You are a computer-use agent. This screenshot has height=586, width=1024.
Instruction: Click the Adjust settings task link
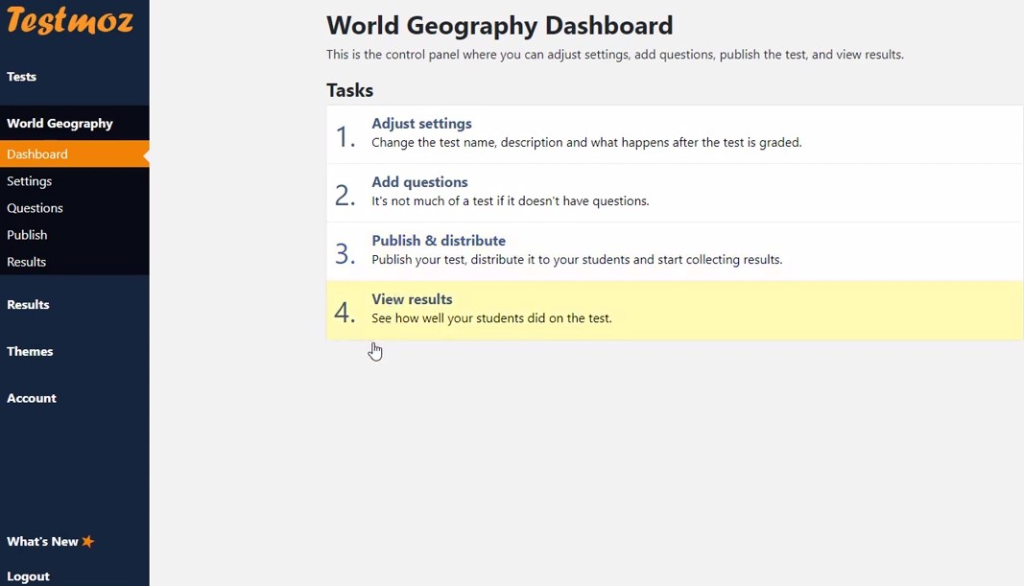click(x=421, y=124)
